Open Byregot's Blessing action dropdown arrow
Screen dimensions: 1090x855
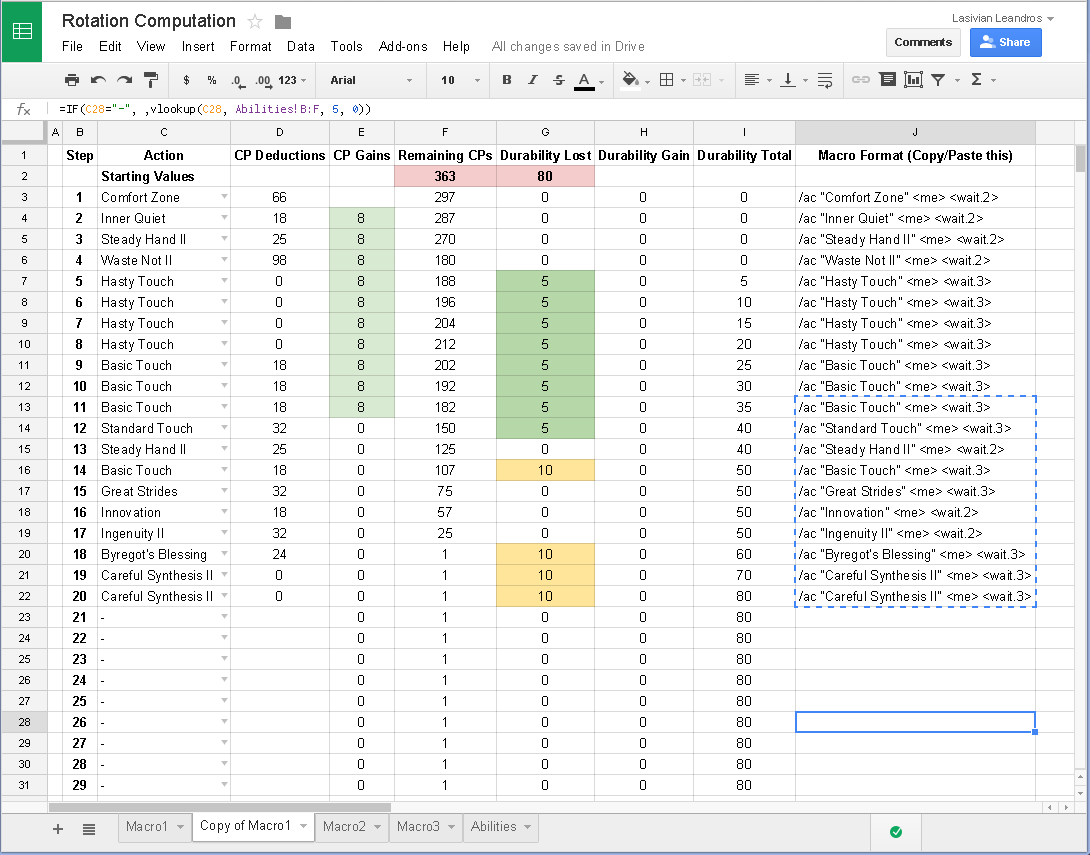[224, 553]
